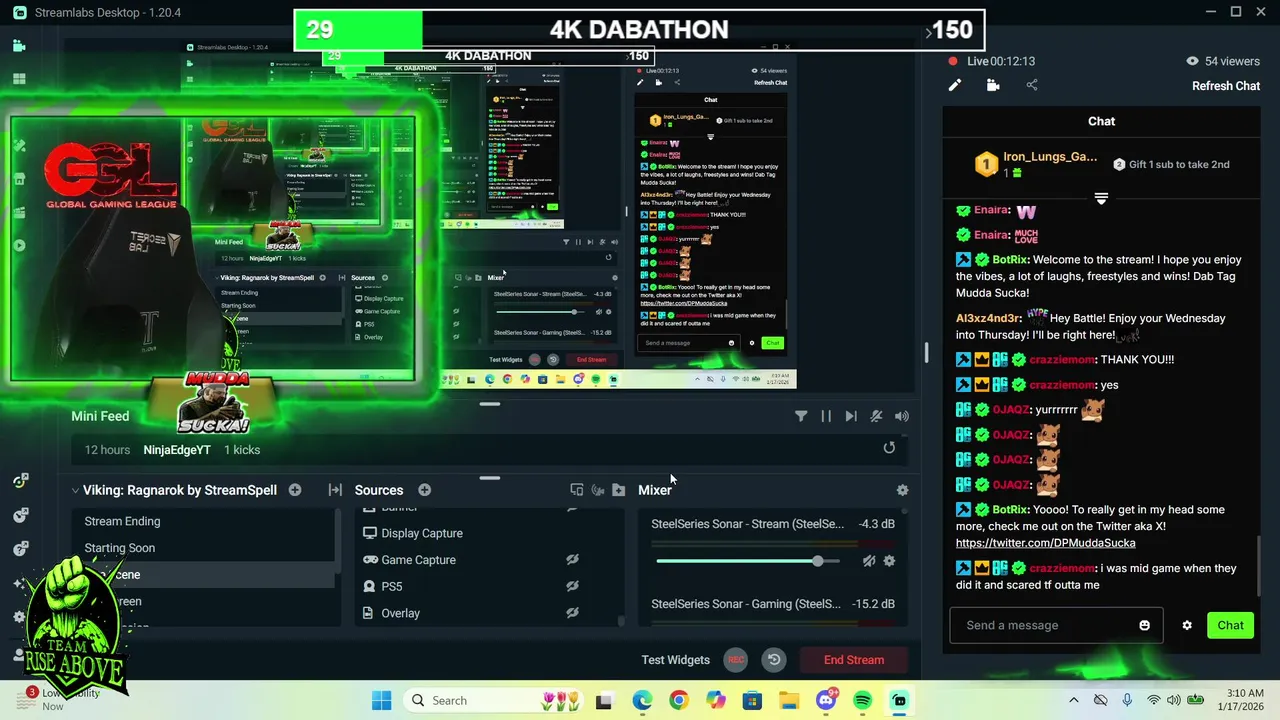The width and height of the screenshot is (1280, 720).
Task: Click the video camera icon under Live
Action: pos(993,86)
